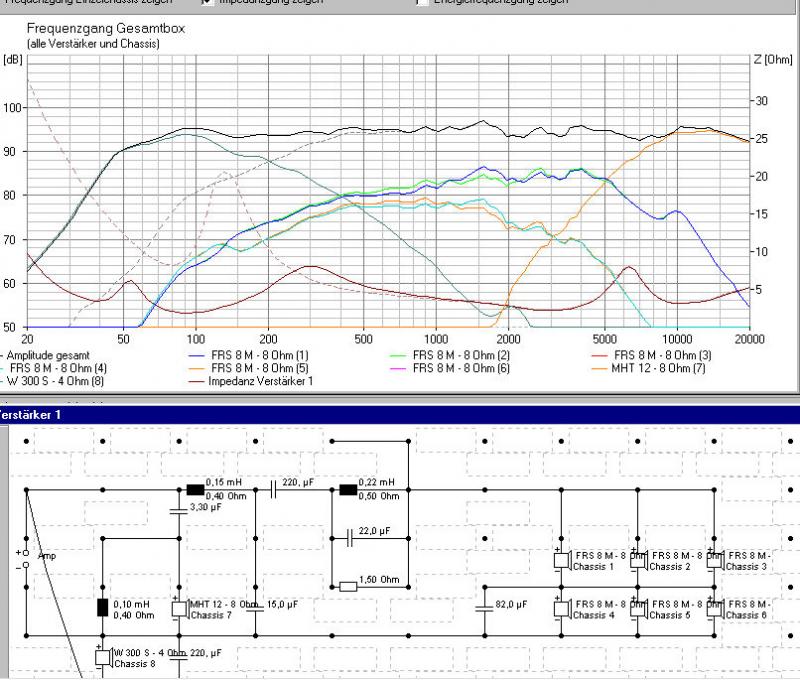Toggle the Impedanzgang zeigen checkbox
The height and width of the screenshot is (680, 800).
coord(209,3)
